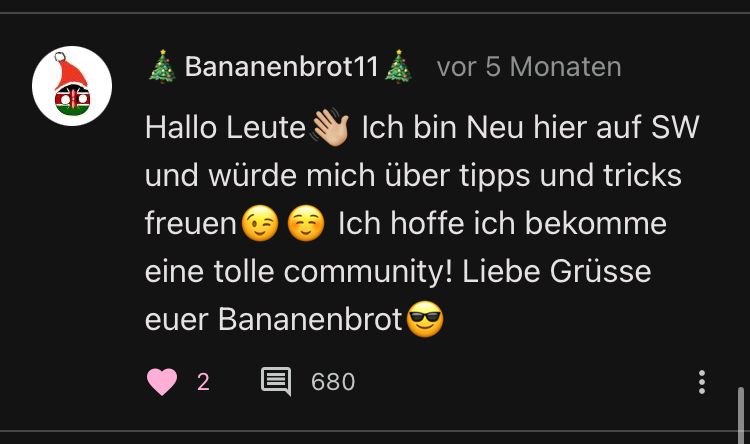
Task: Click the winking face emoji
Action: pyautogui.click(x=260, y=223)
